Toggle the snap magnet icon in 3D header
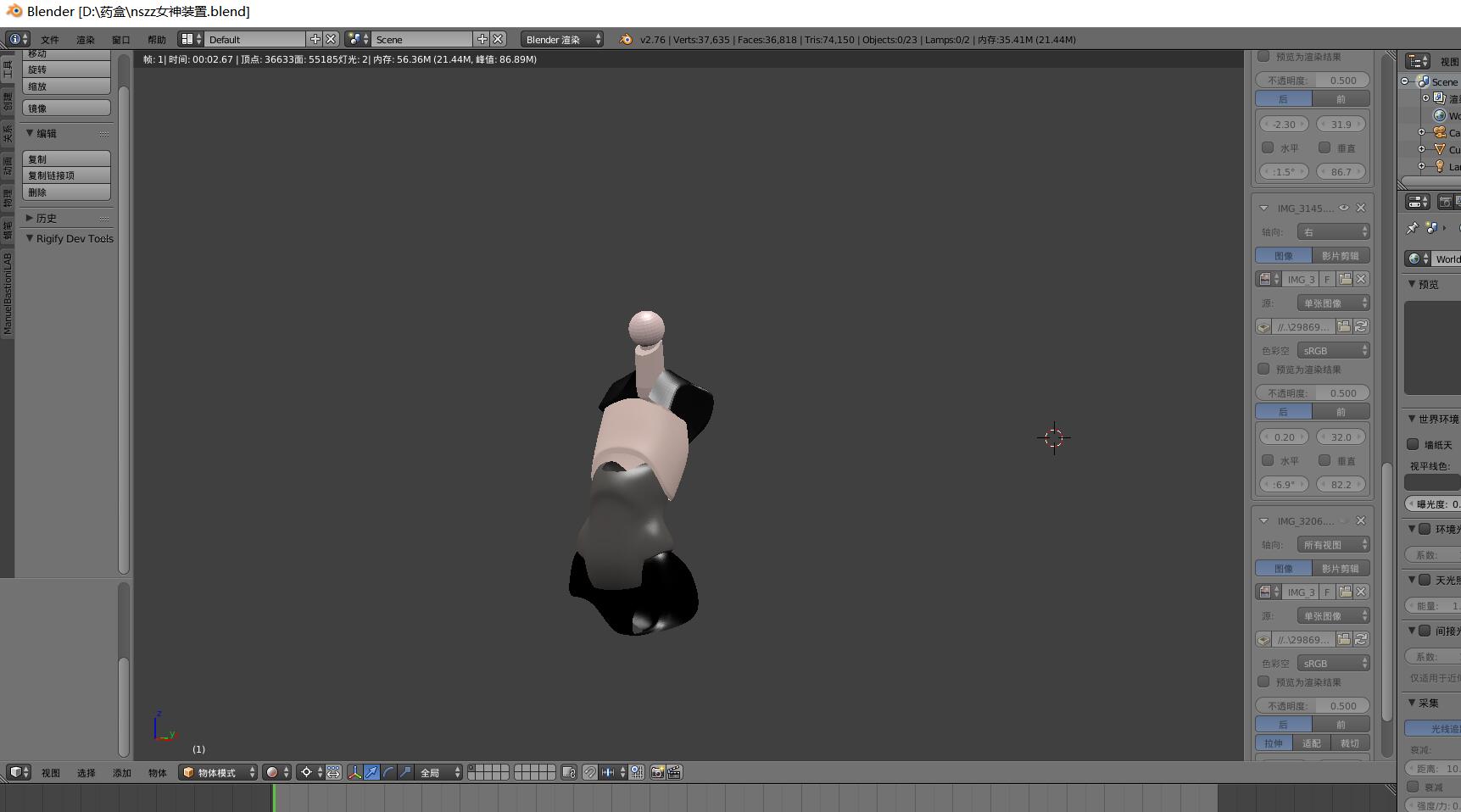The height and width of the screenshot is (812, 1461). [x=589, y=772]
